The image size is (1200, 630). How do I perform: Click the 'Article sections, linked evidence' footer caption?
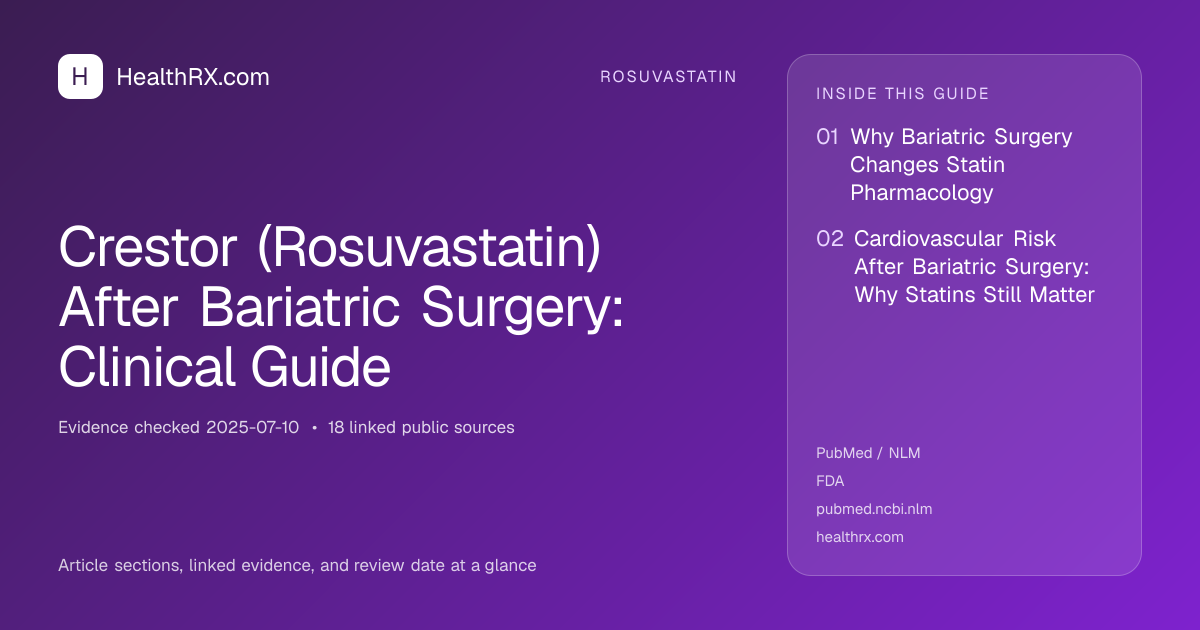tap(297, 566)
